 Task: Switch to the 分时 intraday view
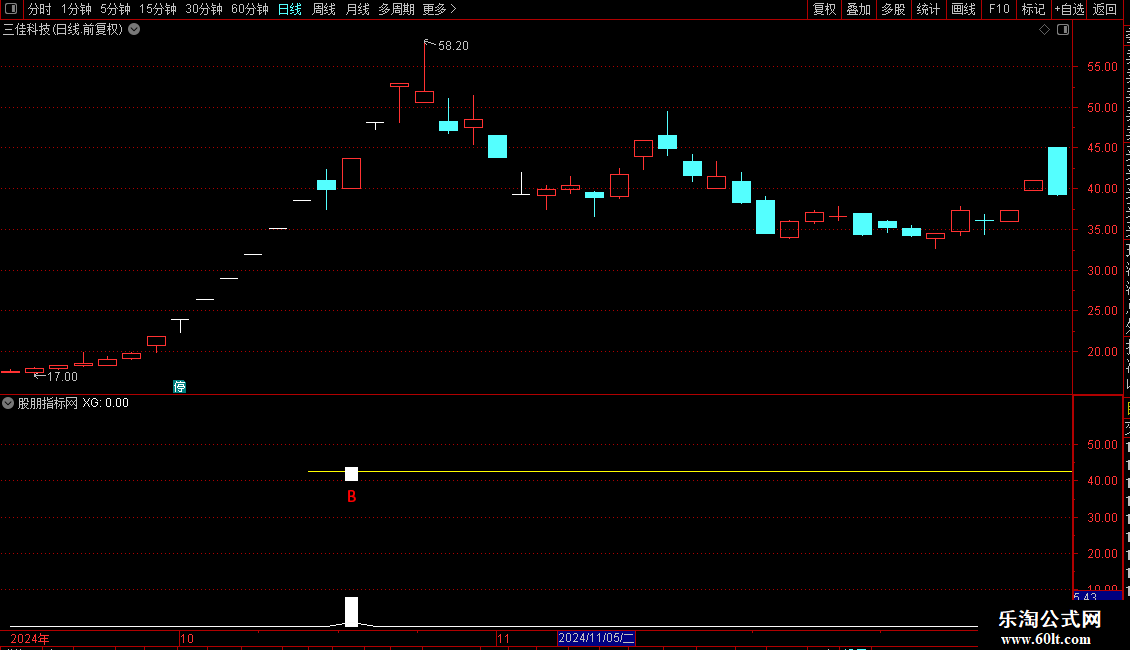click(40, 9)
